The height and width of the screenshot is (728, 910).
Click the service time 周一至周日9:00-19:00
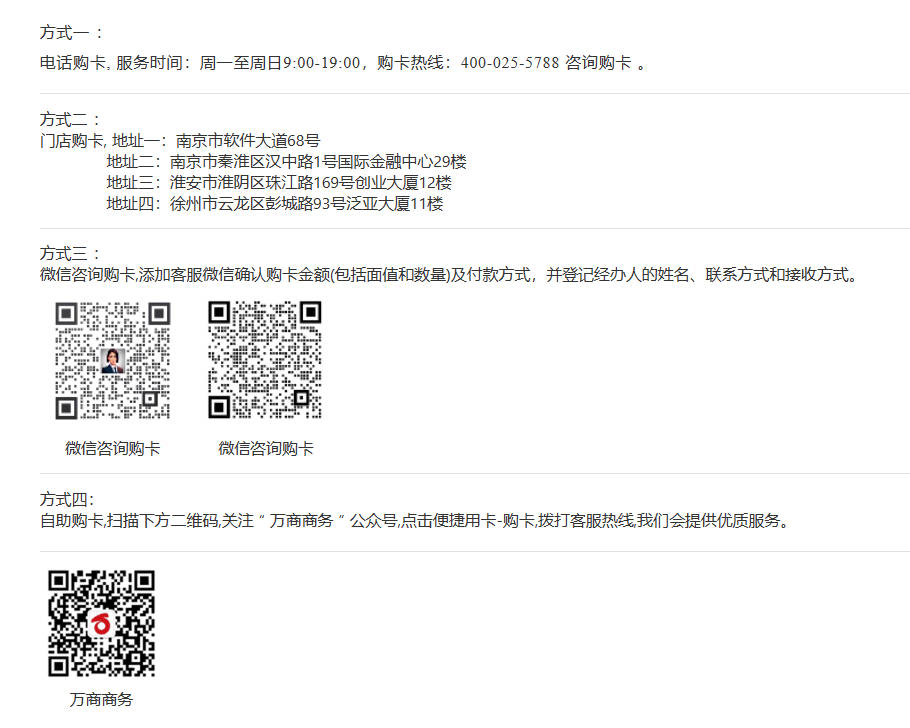[x=280, y=63]
